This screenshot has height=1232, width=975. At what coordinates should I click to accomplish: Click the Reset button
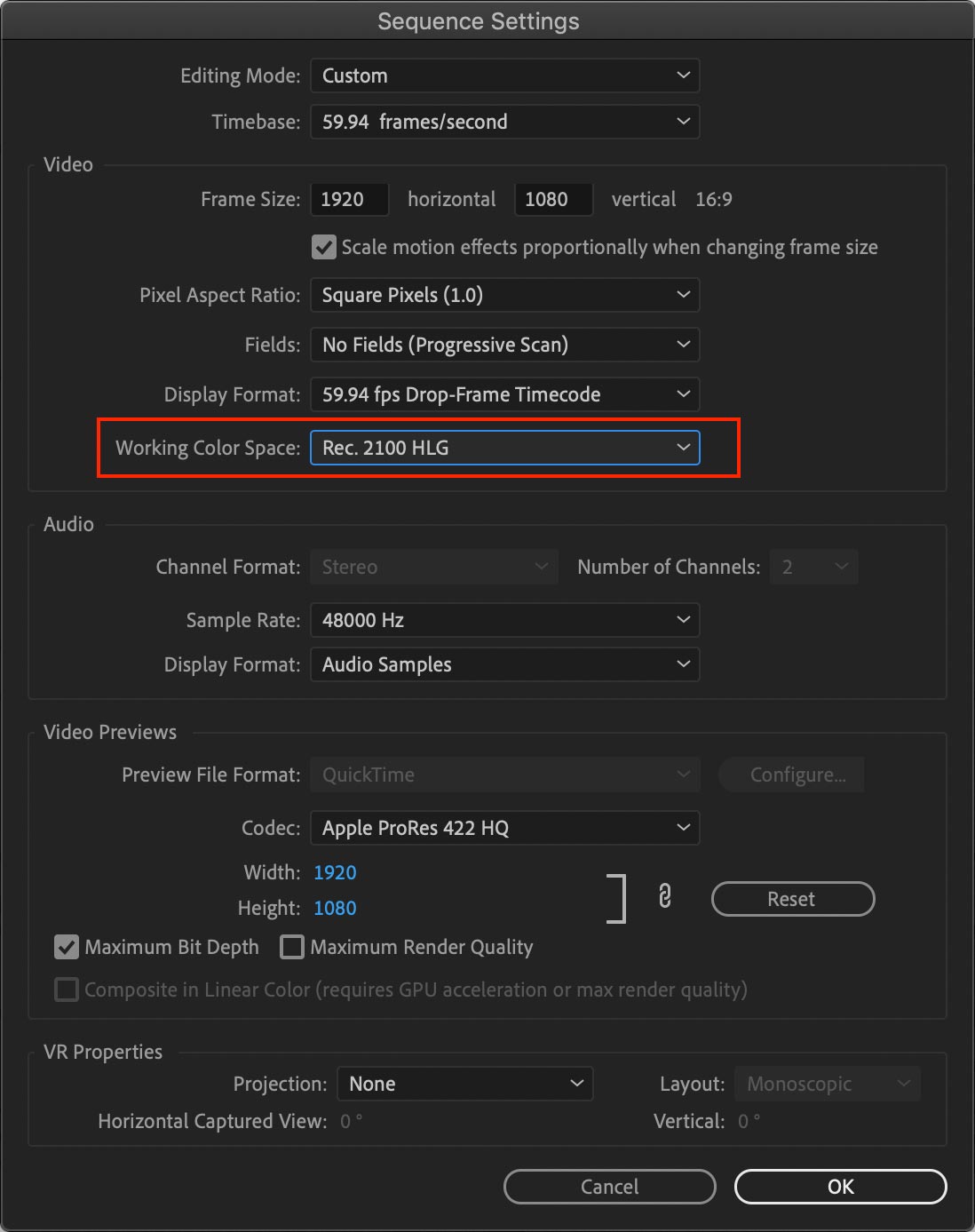pos(793,899)
